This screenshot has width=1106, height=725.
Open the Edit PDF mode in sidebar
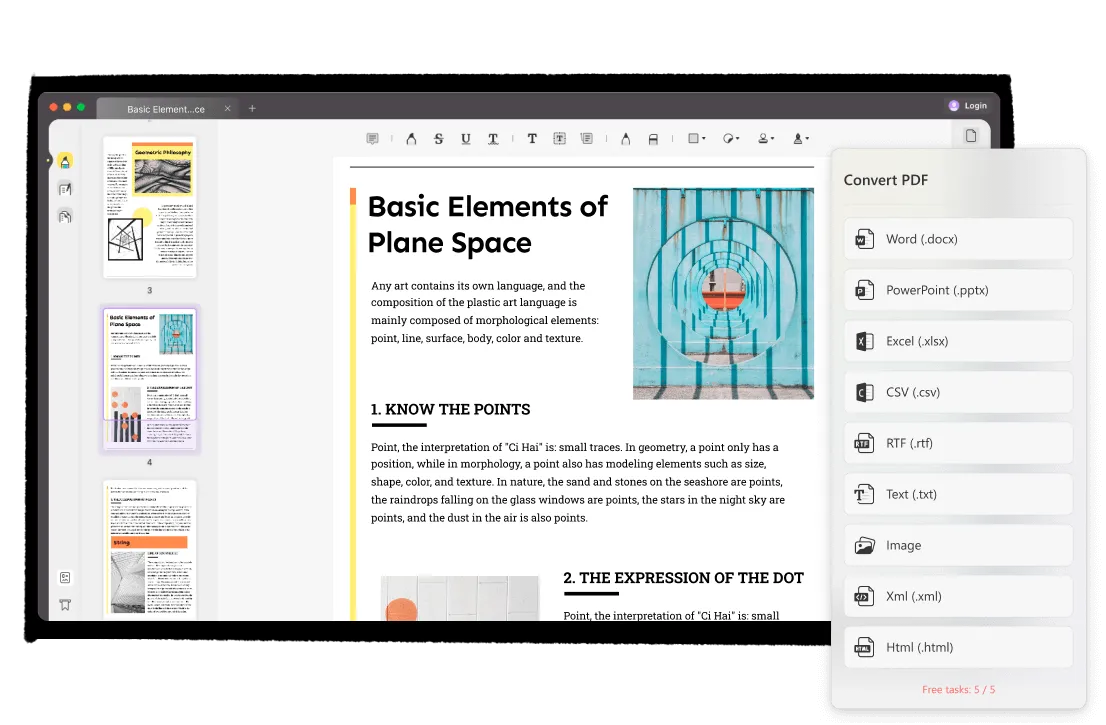point(65,189)
